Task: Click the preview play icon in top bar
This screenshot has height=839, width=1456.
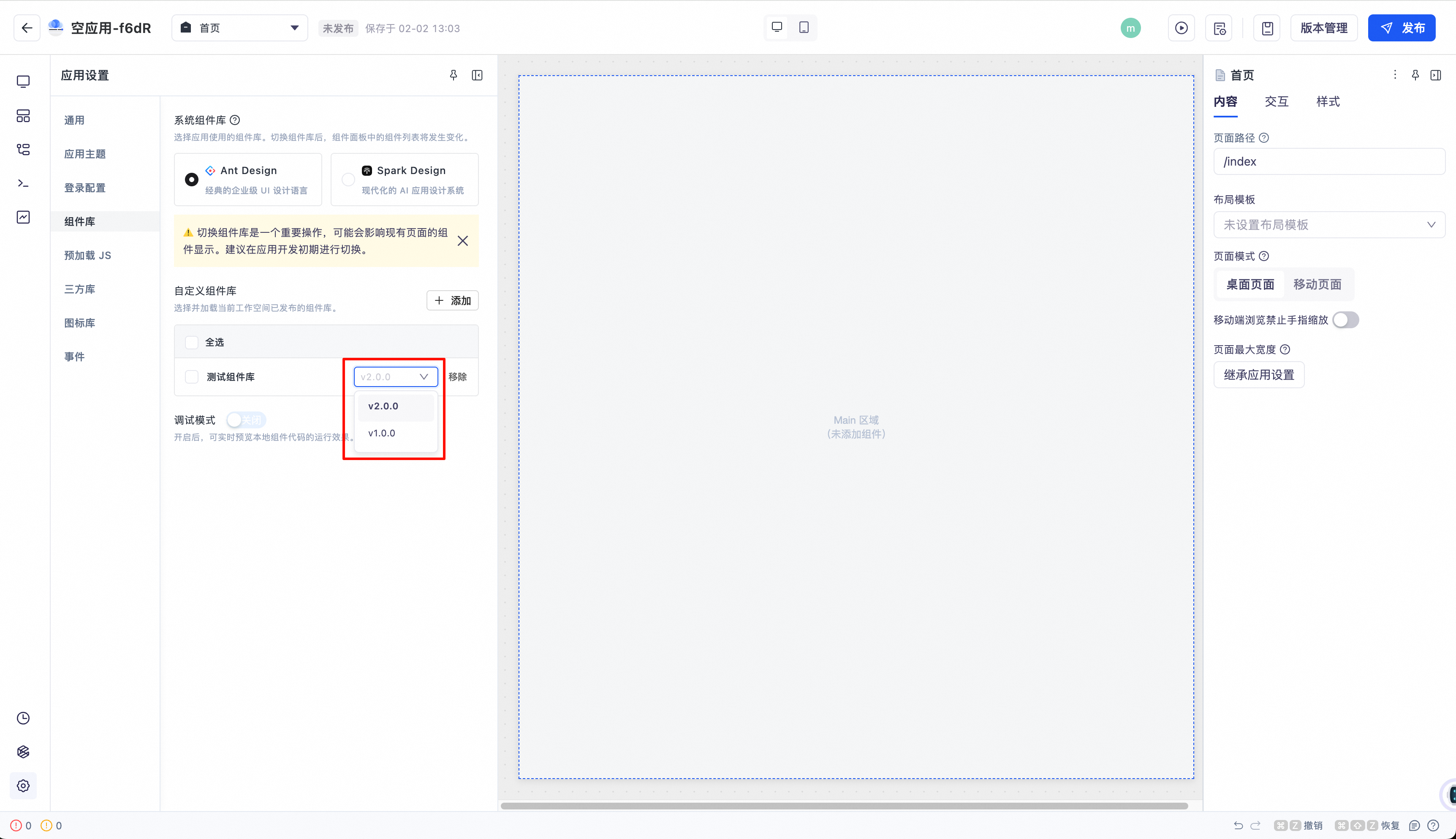Action: point(1181,27)
